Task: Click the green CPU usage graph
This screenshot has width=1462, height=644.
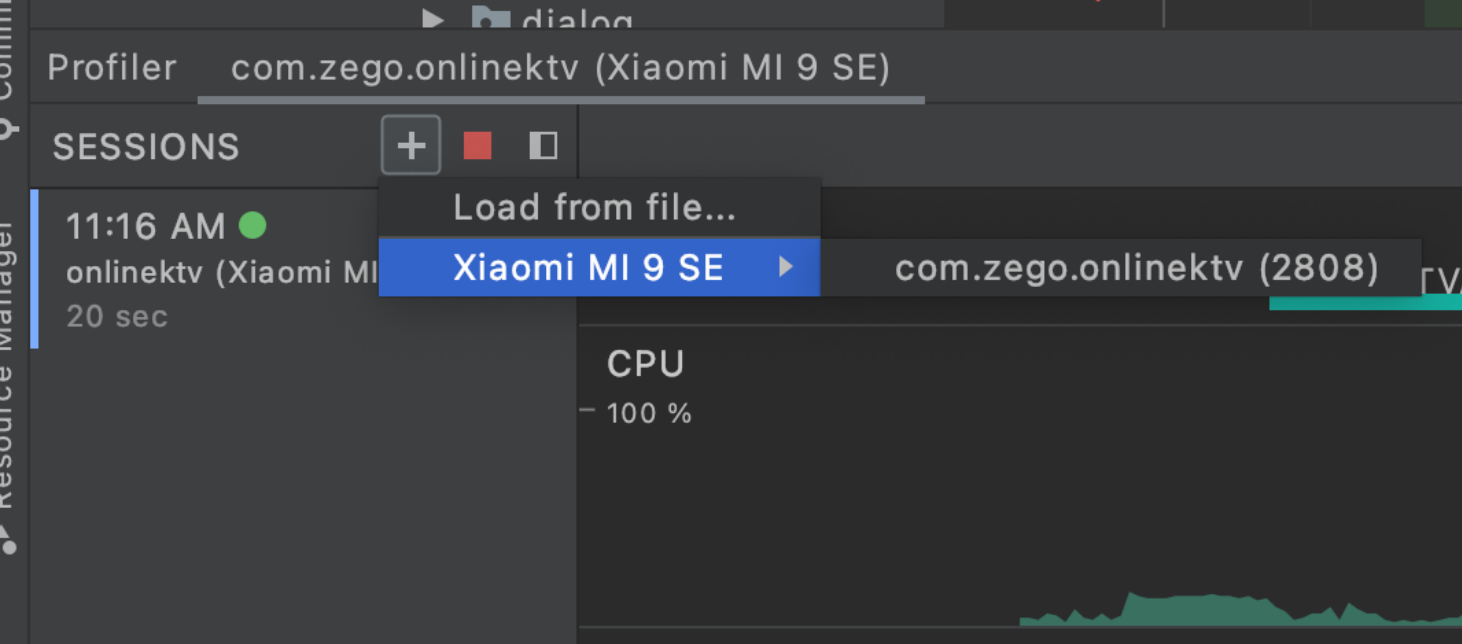Action: 1240,610
